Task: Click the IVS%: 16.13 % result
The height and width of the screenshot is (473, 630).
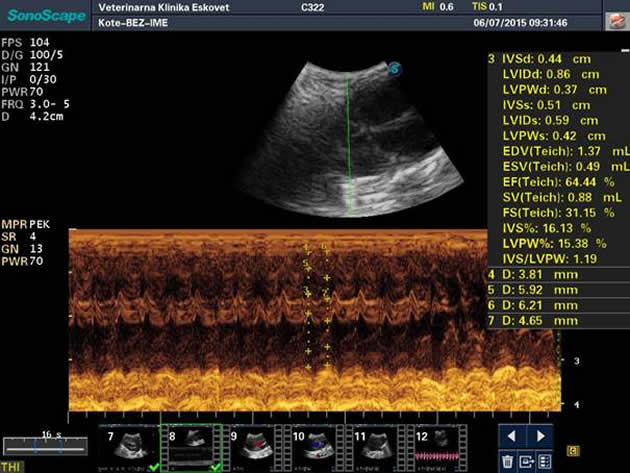Action: (547, 228)
